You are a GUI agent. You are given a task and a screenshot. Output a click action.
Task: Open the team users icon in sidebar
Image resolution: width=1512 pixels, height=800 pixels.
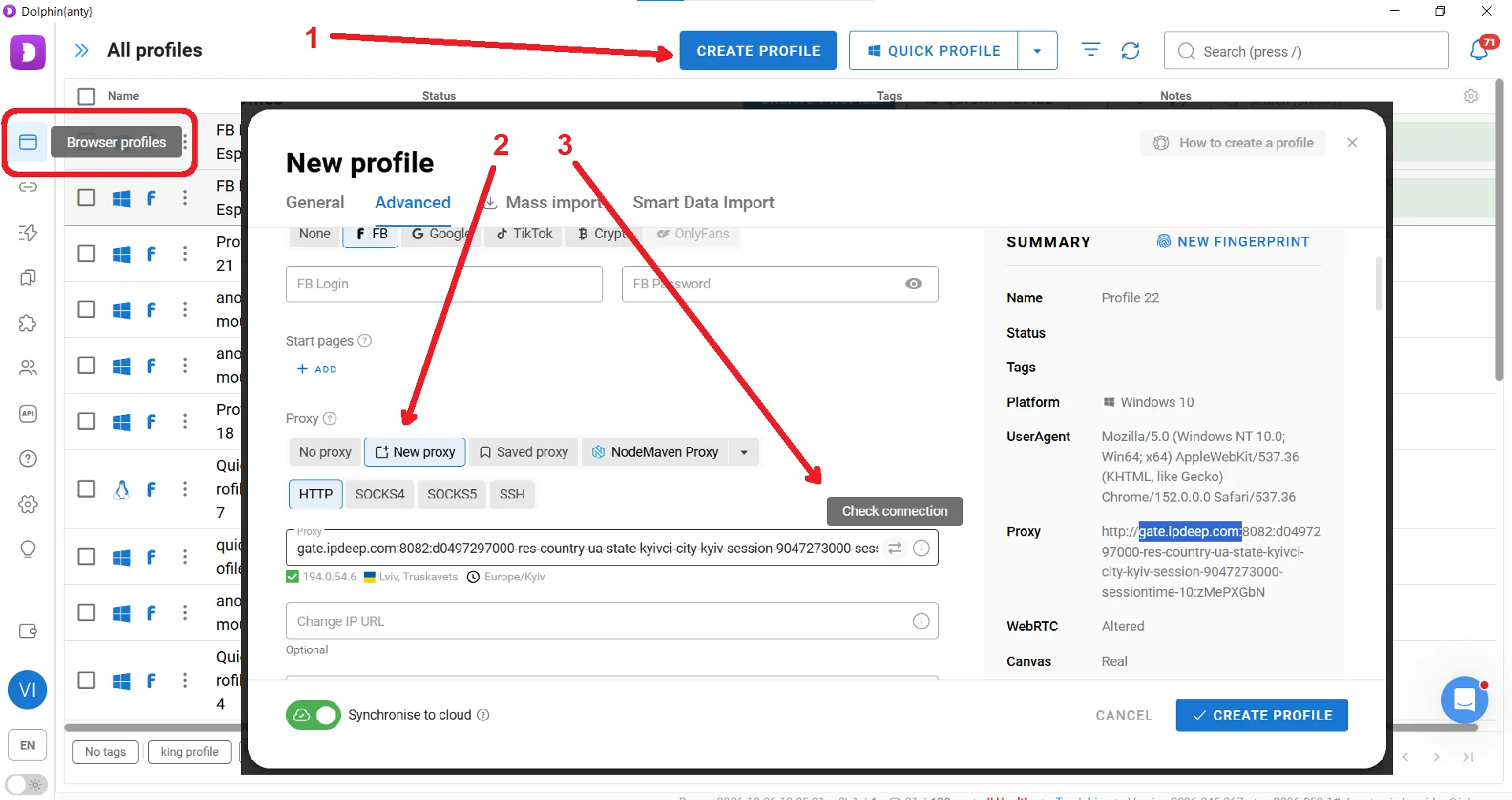coord(28,368)
